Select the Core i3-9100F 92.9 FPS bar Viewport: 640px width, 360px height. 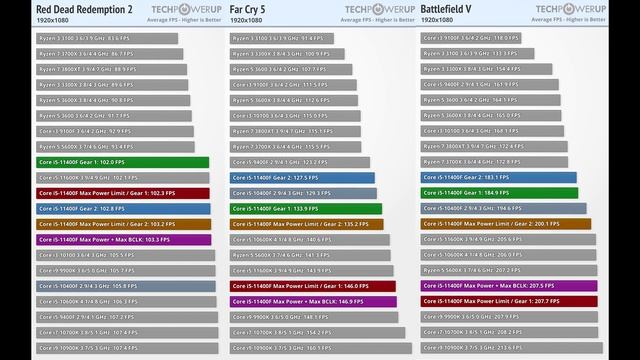(115, 131)
